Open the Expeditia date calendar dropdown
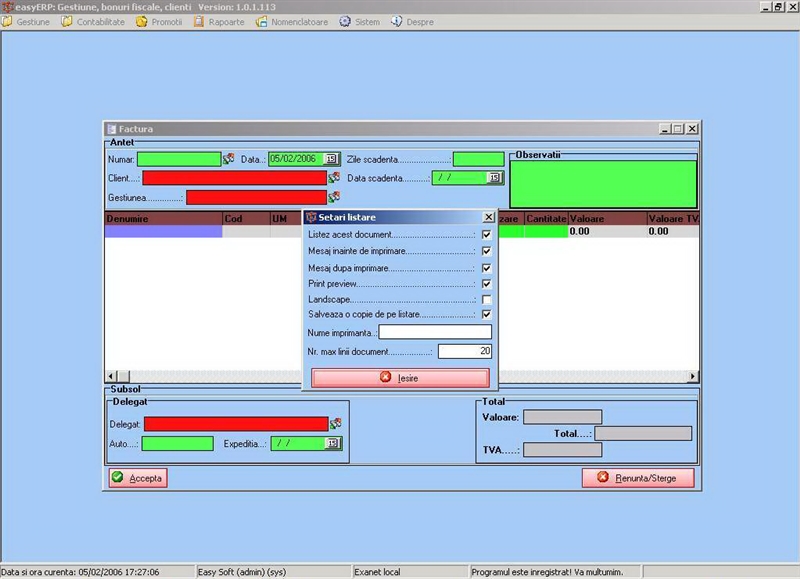 (333, 443)
